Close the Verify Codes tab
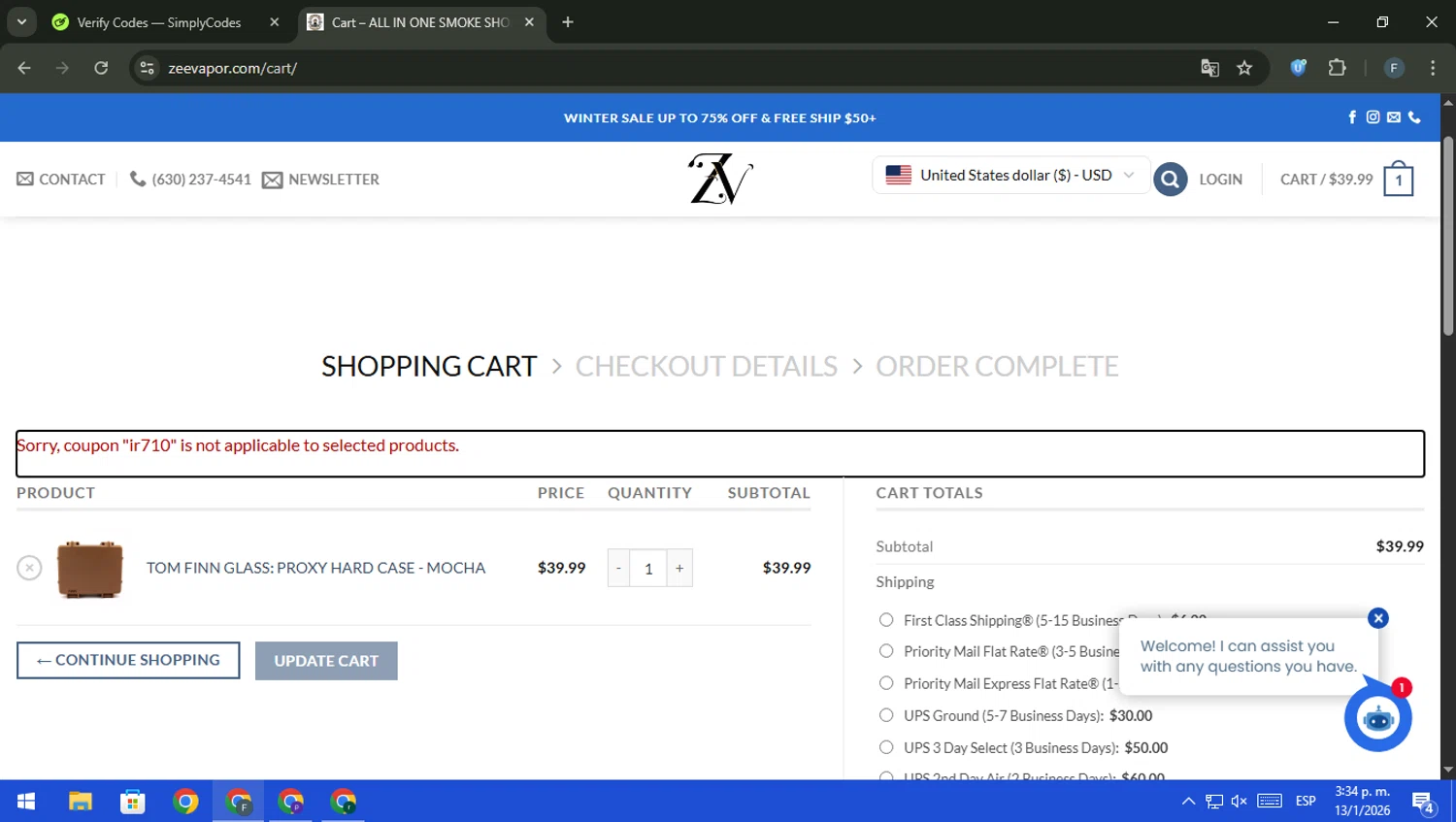Viewport: 1456px width, 822px height. [x=275, y=22]
